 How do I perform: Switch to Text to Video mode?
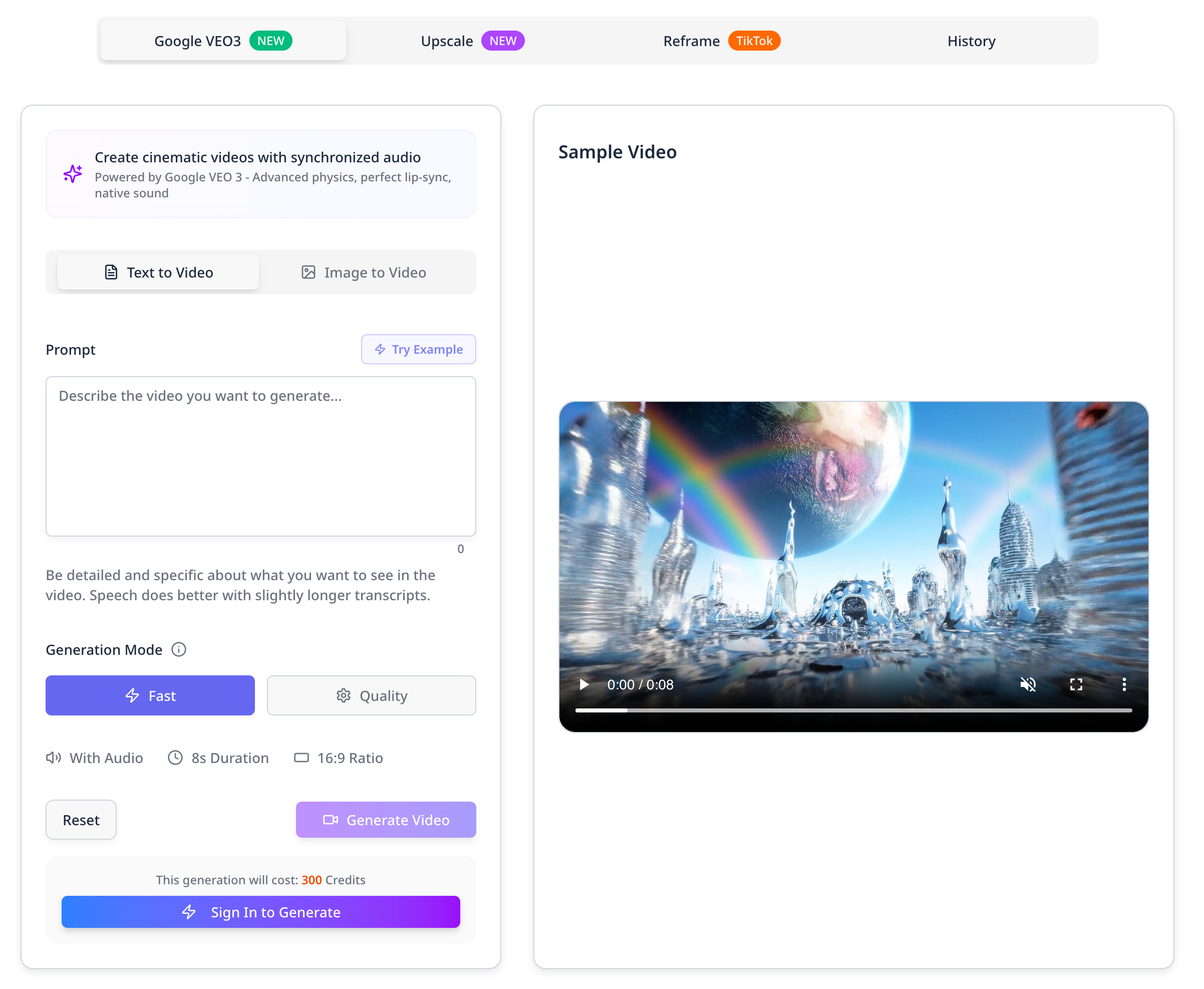158,273
